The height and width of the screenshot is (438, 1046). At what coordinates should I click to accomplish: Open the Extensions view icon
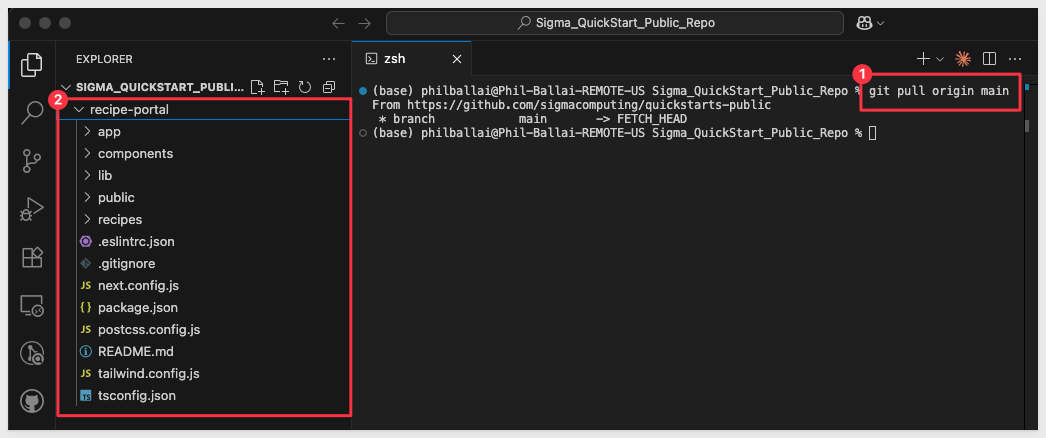[x=32, y=257]
